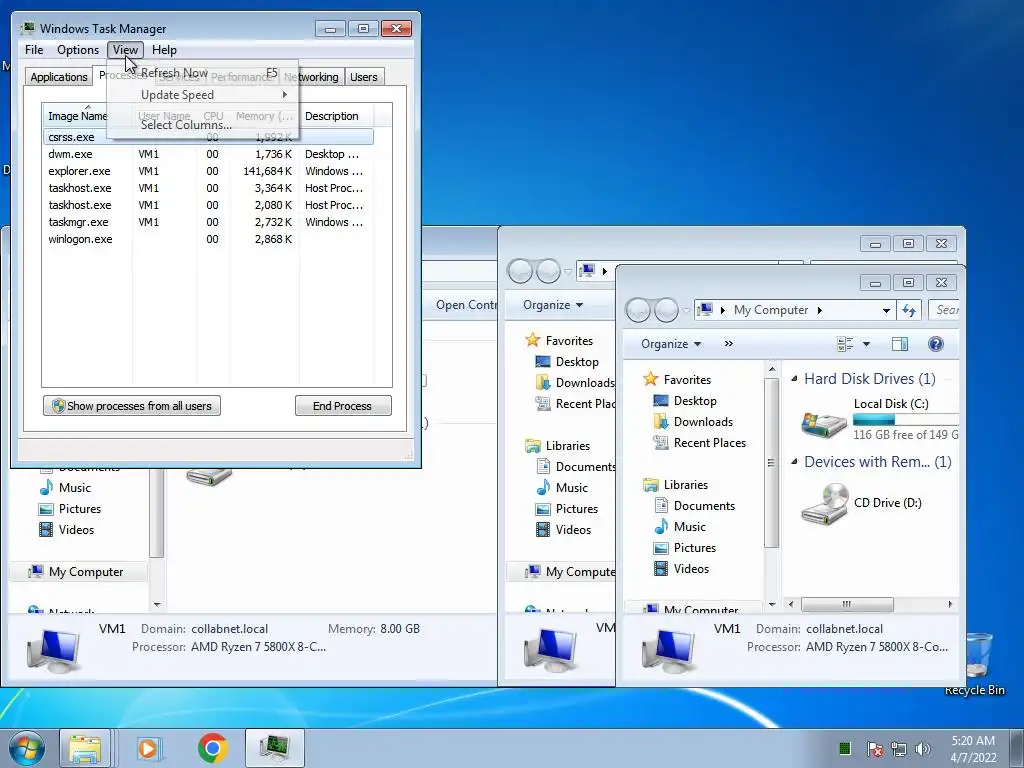Viewport: 1024px width, 768px height.
Task: Expand the arrow after My Computer in address bar
Action: pyautogui.click(x=819, y=310)
